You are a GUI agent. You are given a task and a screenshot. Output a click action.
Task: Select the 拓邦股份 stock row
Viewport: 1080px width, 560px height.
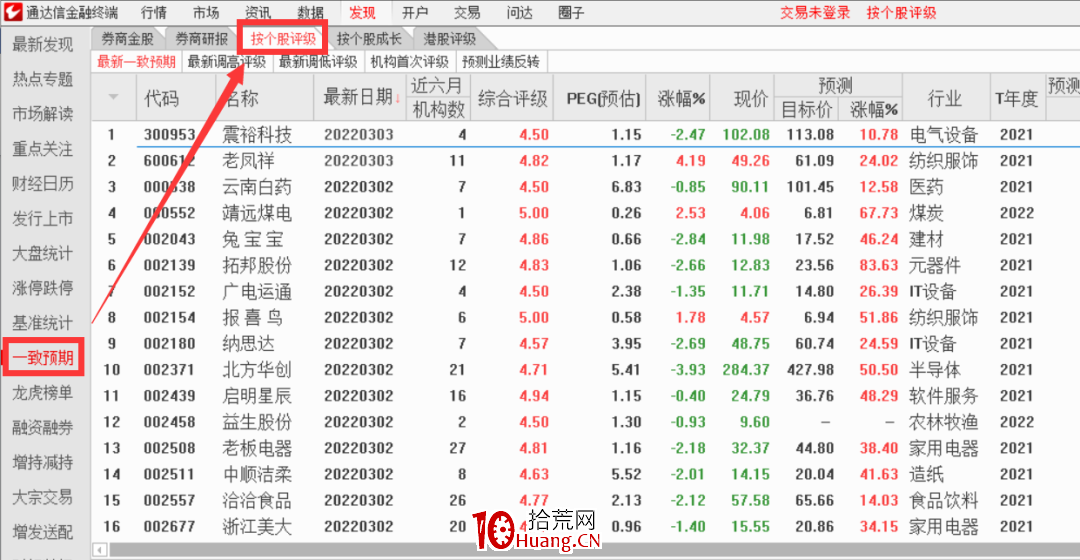pyautogui.click(x=585, y=265)
